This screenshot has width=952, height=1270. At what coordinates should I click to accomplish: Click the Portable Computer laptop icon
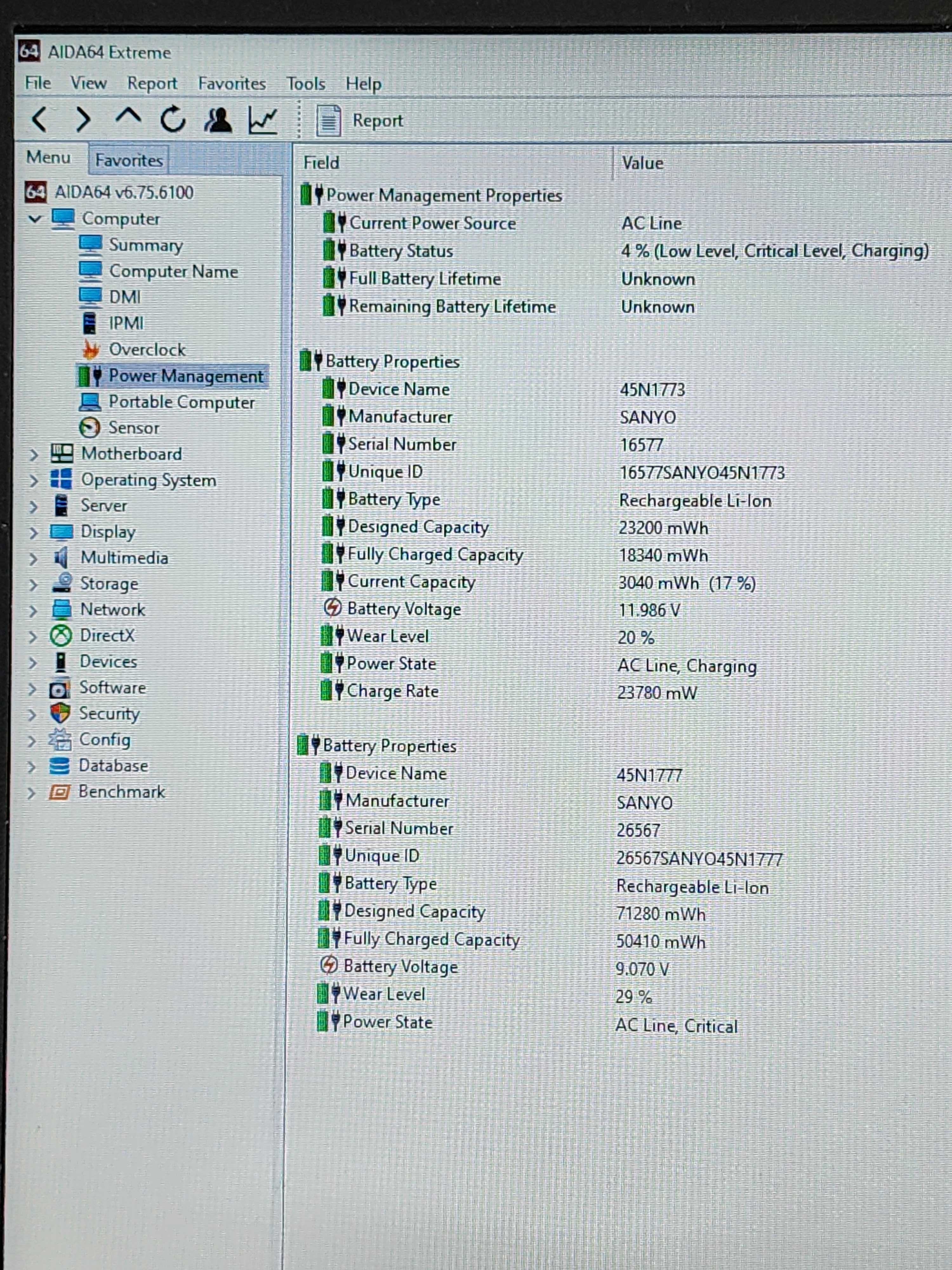click(x=90, y=402)
